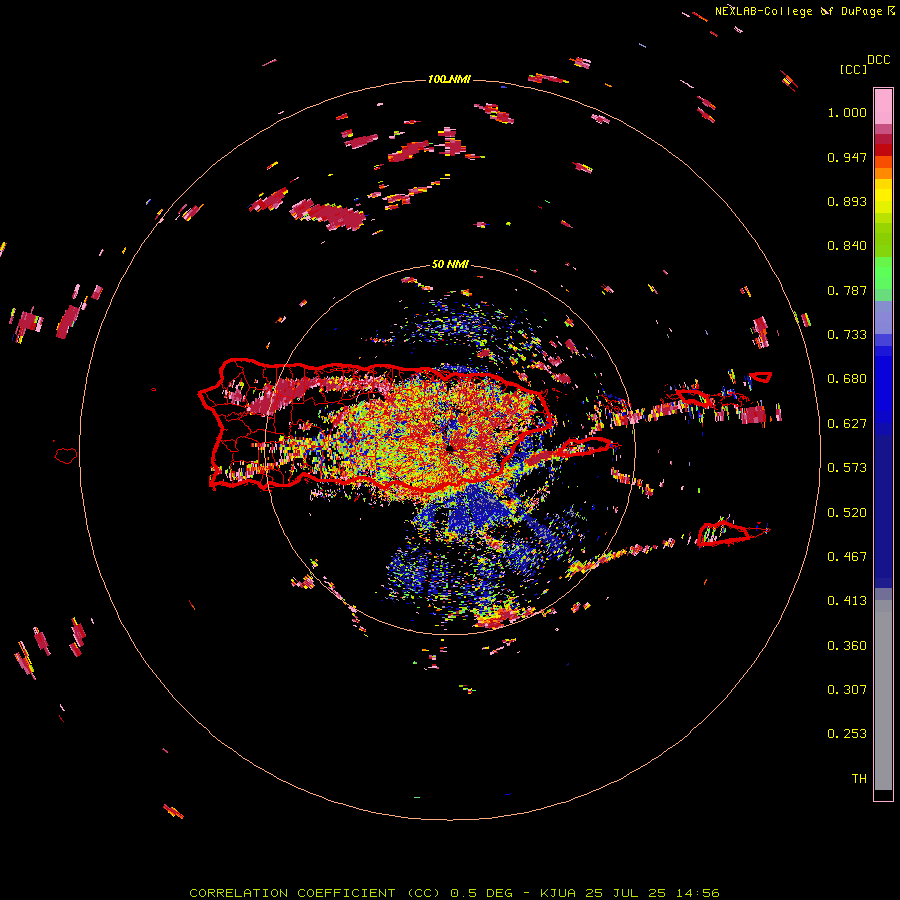This screenshot has height=900, width=900.
Task: Click the 0.307 scale value
Action: click(847, 690)
